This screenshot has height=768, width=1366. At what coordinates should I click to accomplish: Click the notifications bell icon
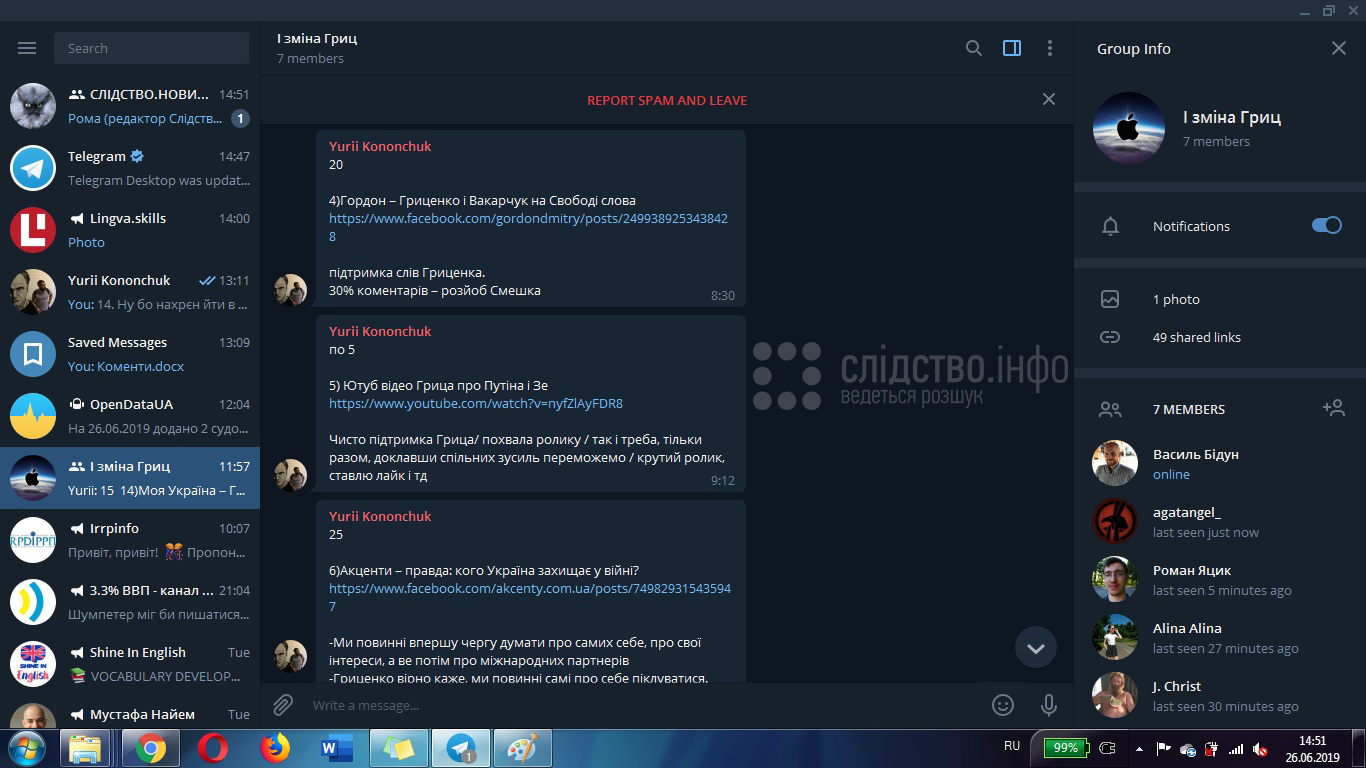tap(1110, 226)
